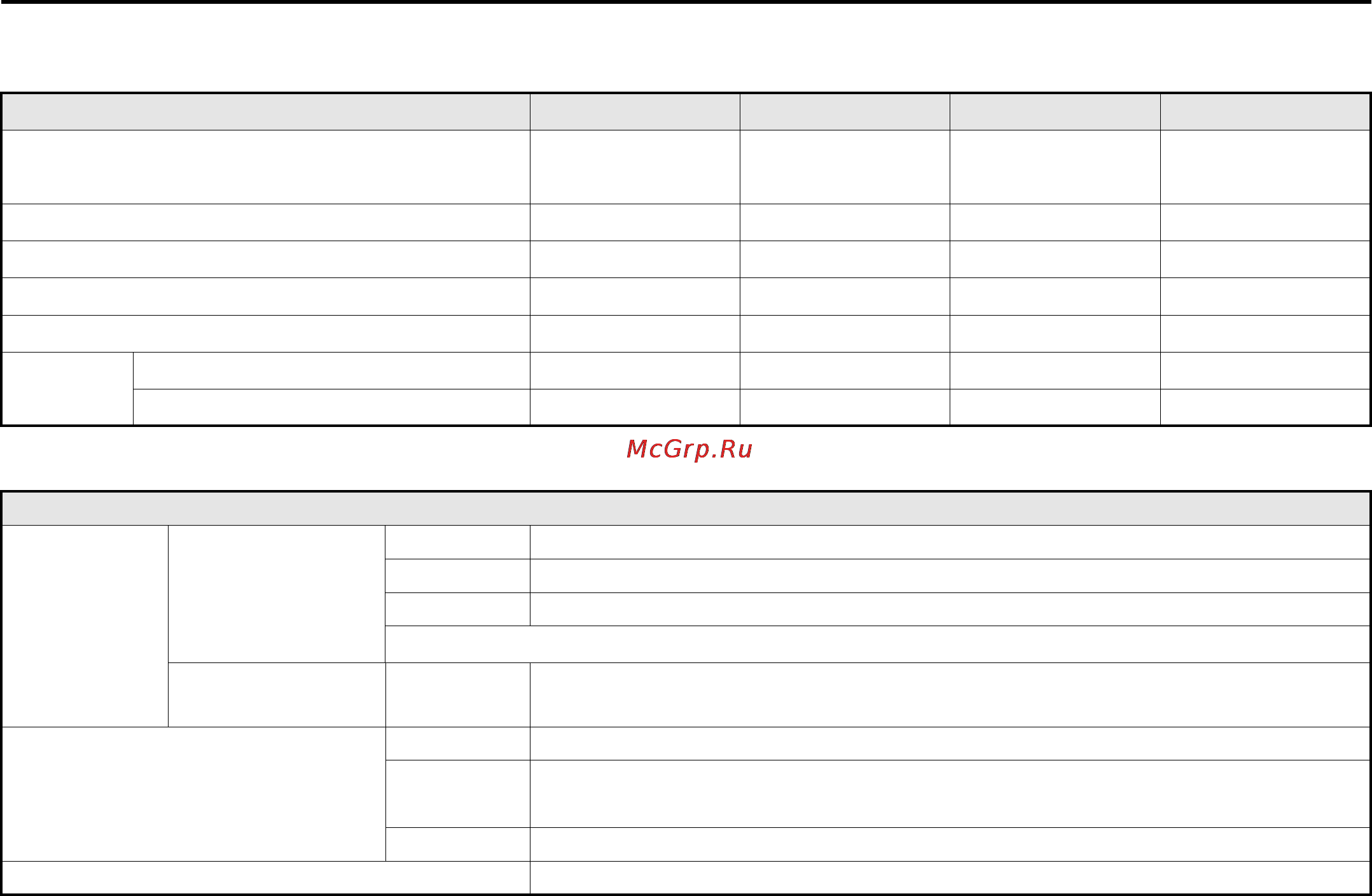This screenshot has height=896, width=1372.
Task: Select the bottom-right cell in lower table's final row
Action: (x=950, y=878)
